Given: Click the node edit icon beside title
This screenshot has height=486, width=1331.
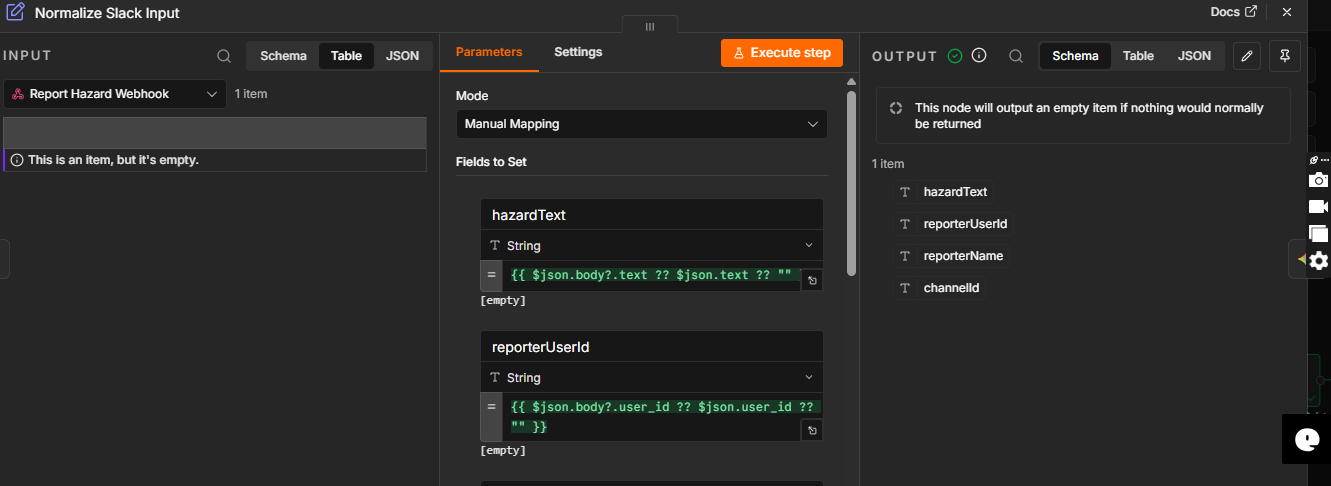Looking at the screenshot, I should coord(15,13).
